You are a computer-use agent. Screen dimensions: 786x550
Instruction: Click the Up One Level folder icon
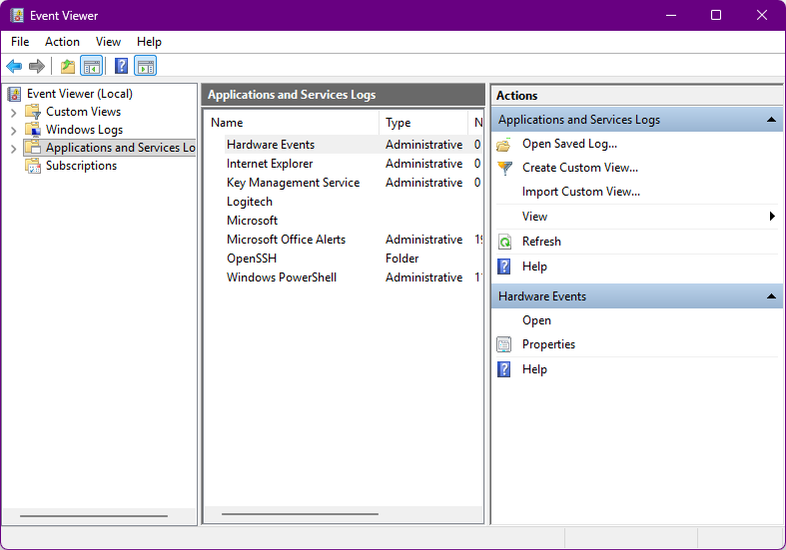point(67,66)
